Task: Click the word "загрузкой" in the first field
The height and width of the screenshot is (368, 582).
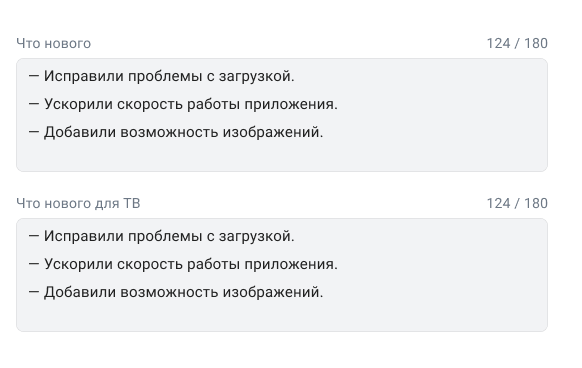Action: coord(256,76)
